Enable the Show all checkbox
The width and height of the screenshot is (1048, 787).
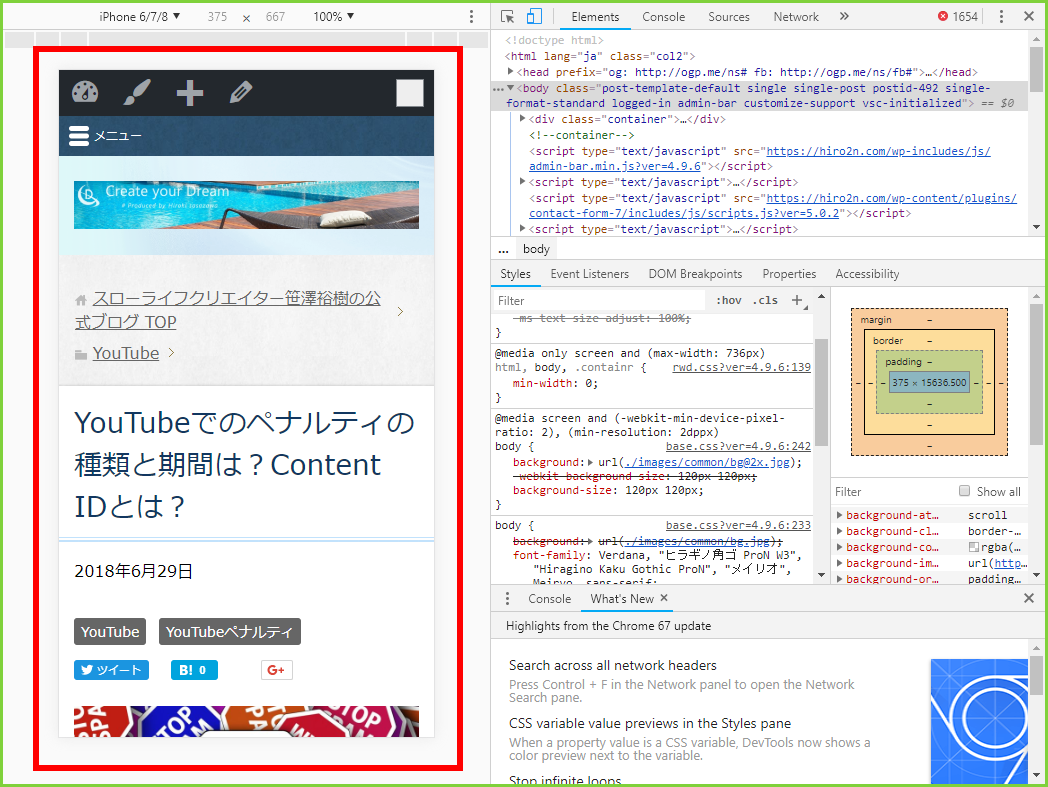point(964,491)
